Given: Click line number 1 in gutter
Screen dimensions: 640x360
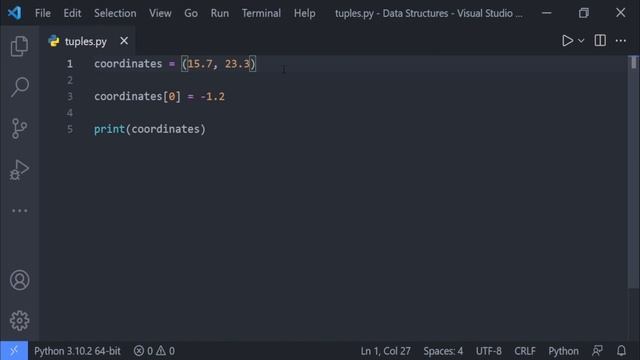Looking at the screenshot, I should click(70, 64).
